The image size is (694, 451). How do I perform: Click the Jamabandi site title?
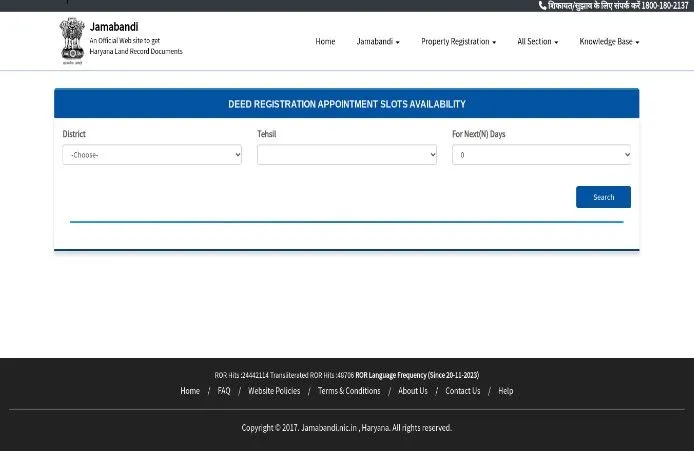[x=114, y=27]
